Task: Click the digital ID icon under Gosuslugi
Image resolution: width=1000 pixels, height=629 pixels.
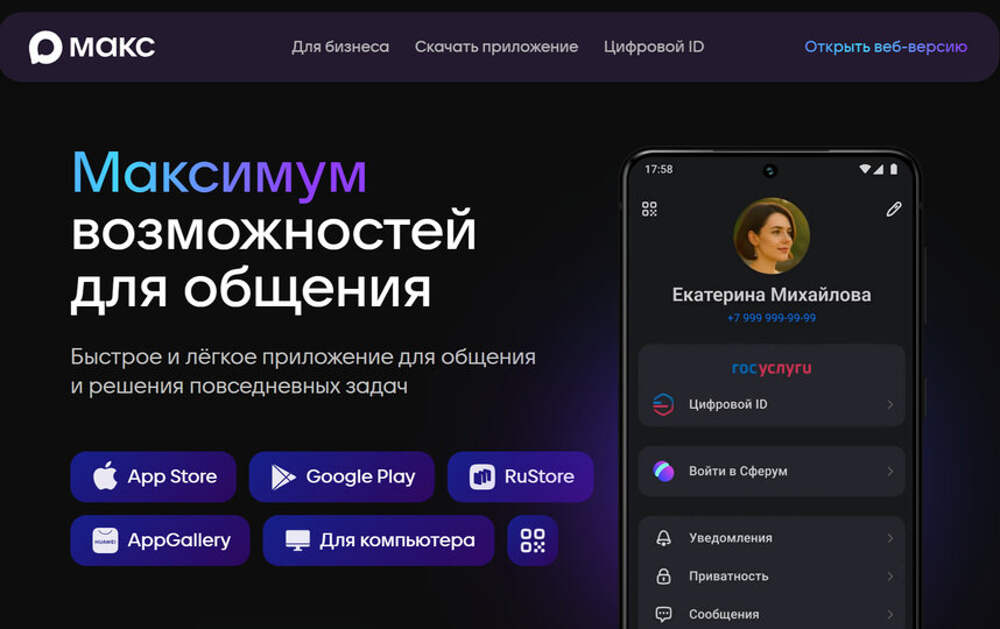Action: pos(663,405)
